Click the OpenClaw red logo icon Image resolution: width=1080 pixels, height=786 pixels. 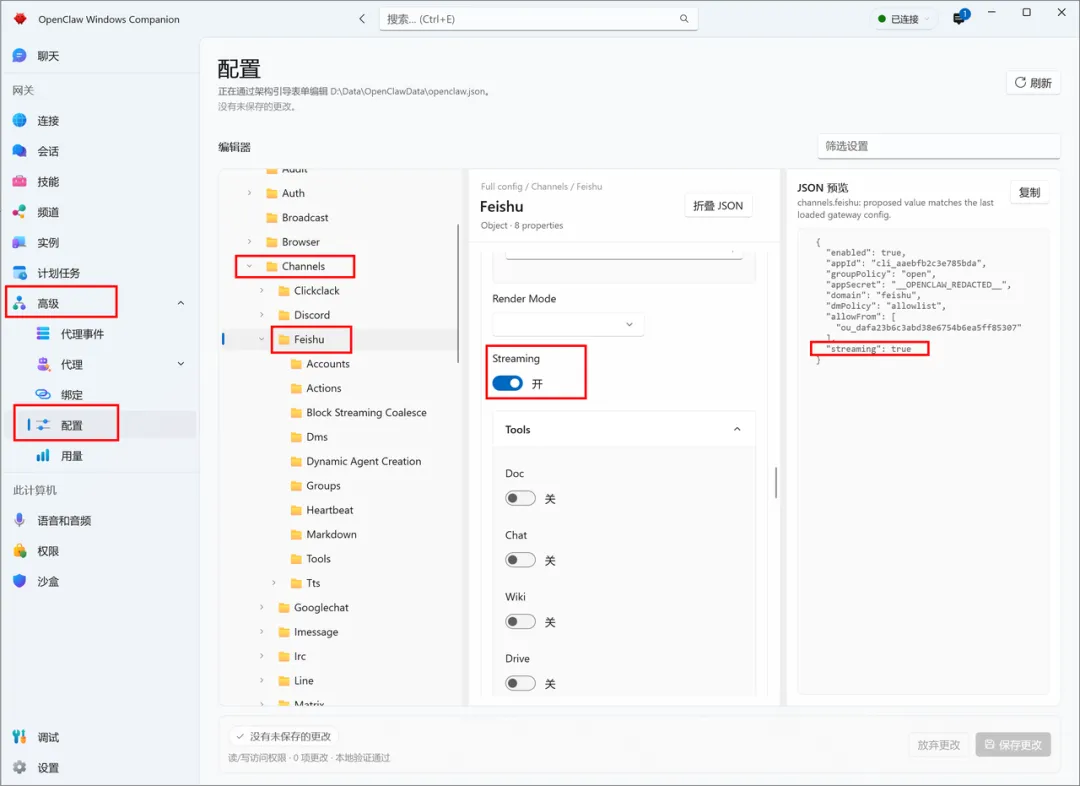(20, 19)
